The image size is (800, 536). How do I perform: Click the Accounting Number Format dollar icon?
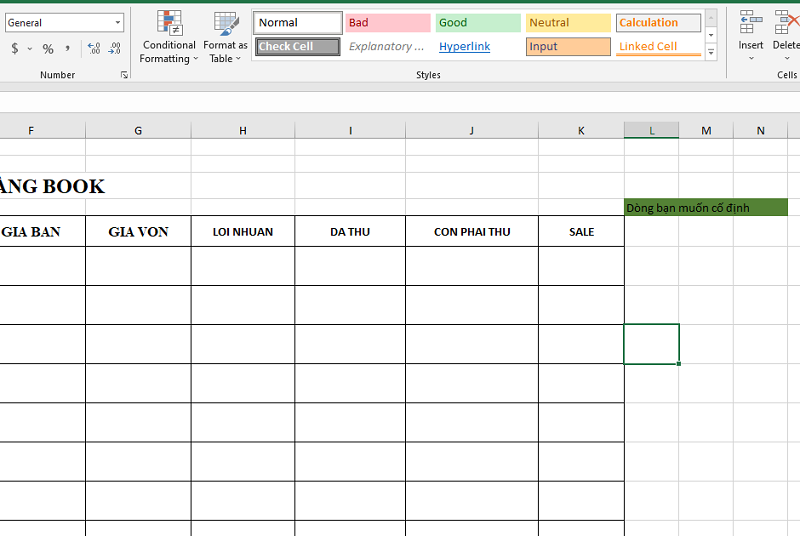click(15, 48)
